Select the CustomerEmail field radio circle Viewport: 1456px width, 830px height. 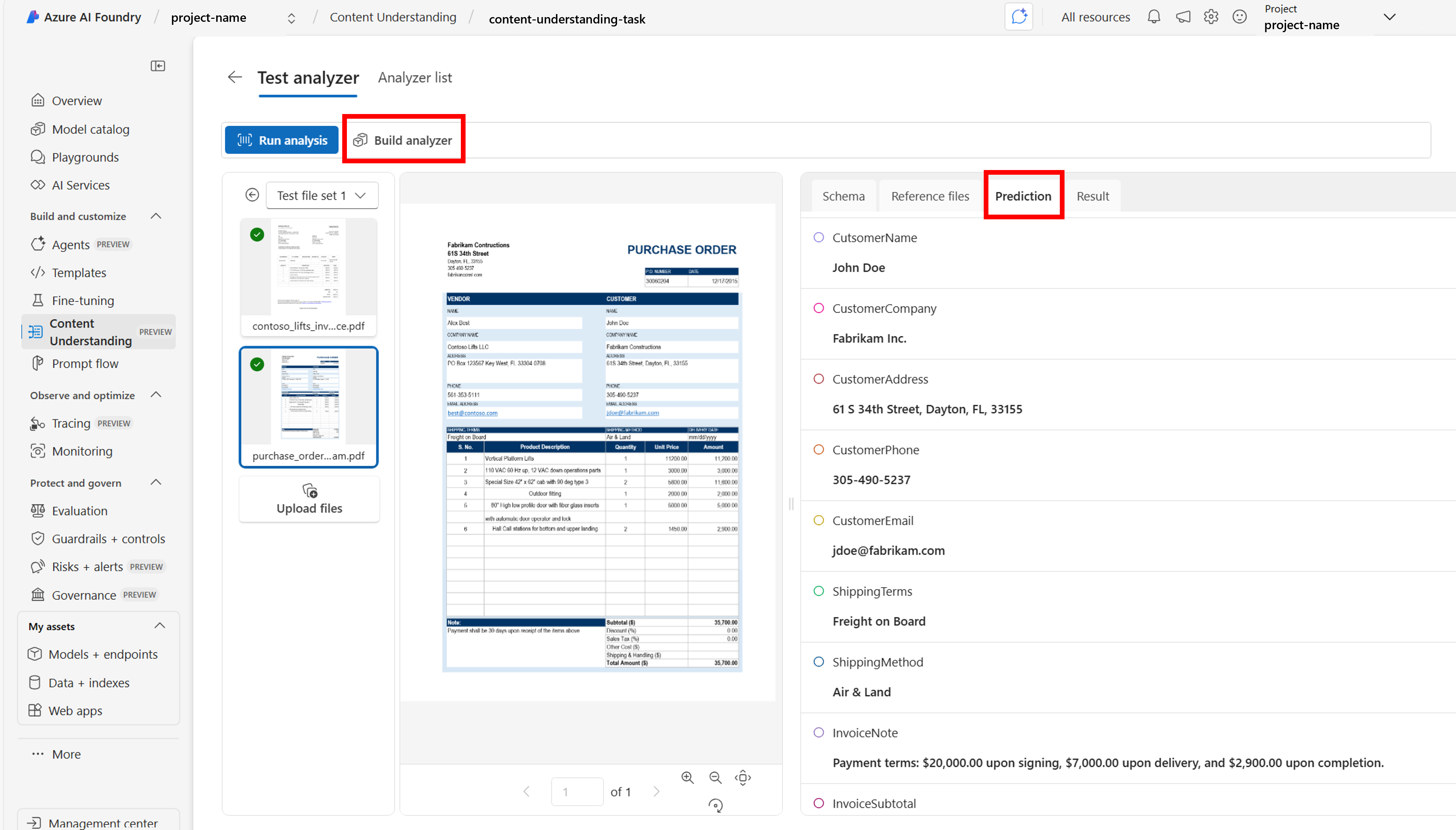tap(818, 520)
